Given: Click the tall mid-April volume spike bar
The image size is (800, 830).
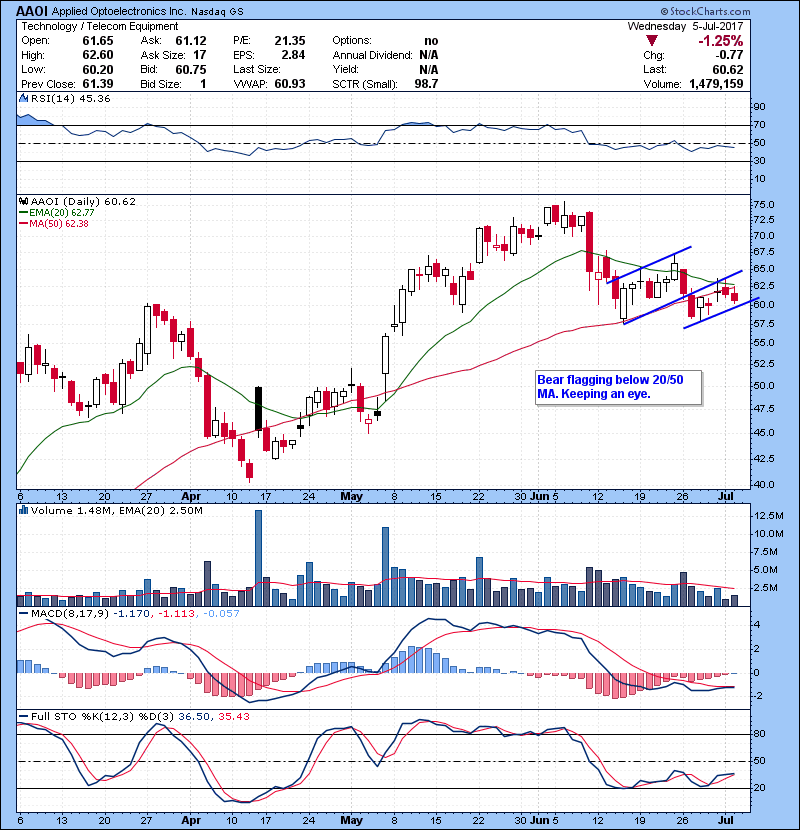Looking at the screenshot, I should [258, 558].
